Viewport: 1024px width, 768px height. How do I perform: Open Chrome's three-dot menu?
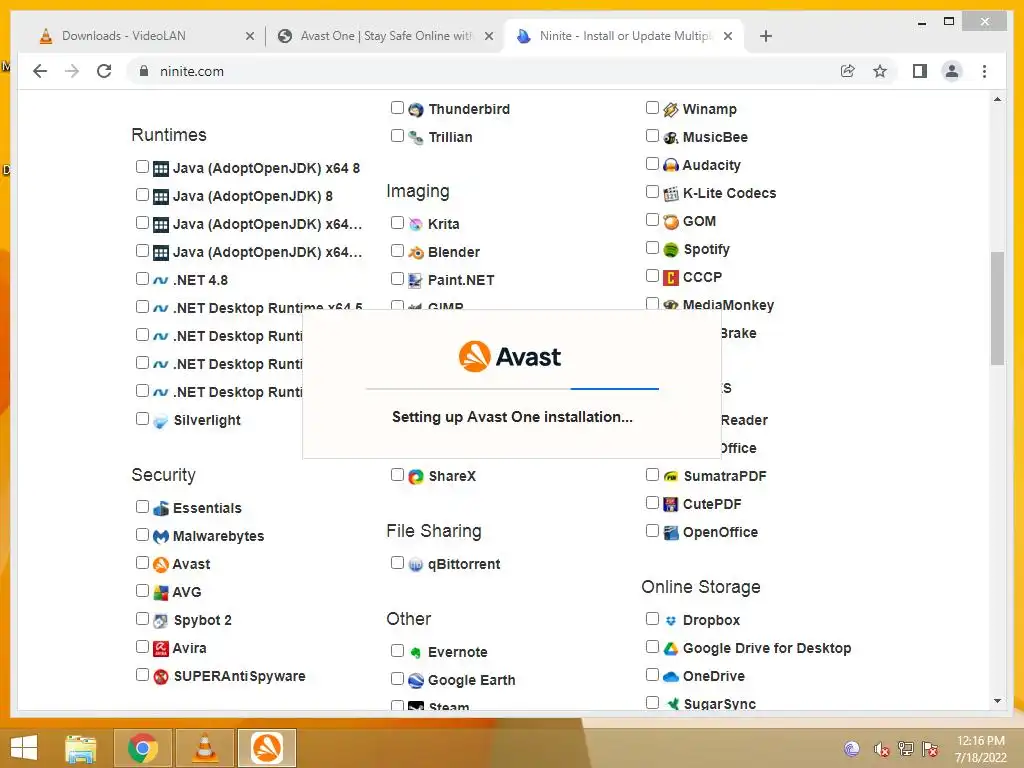(x=984, y=71)
